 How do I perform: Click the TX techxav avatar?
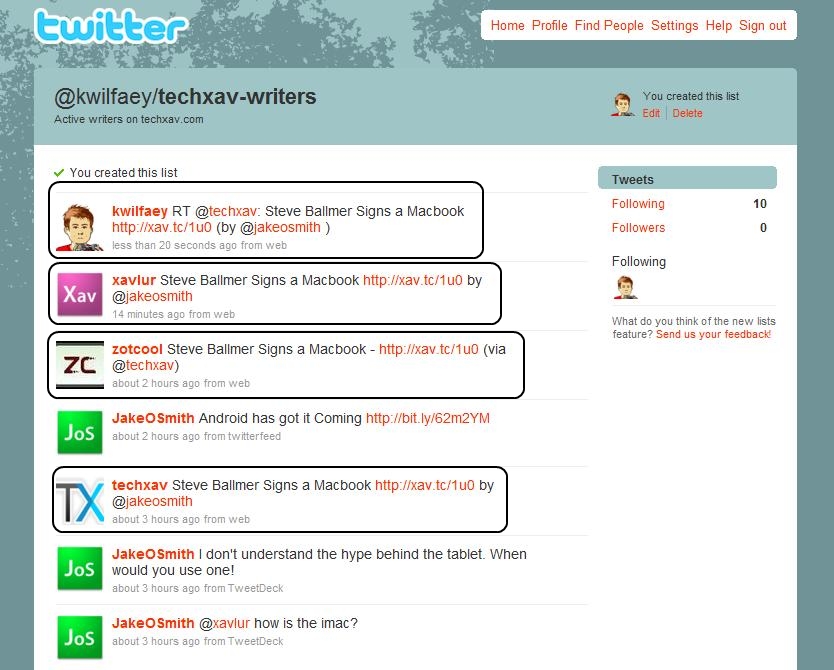[x=80, y=501]
